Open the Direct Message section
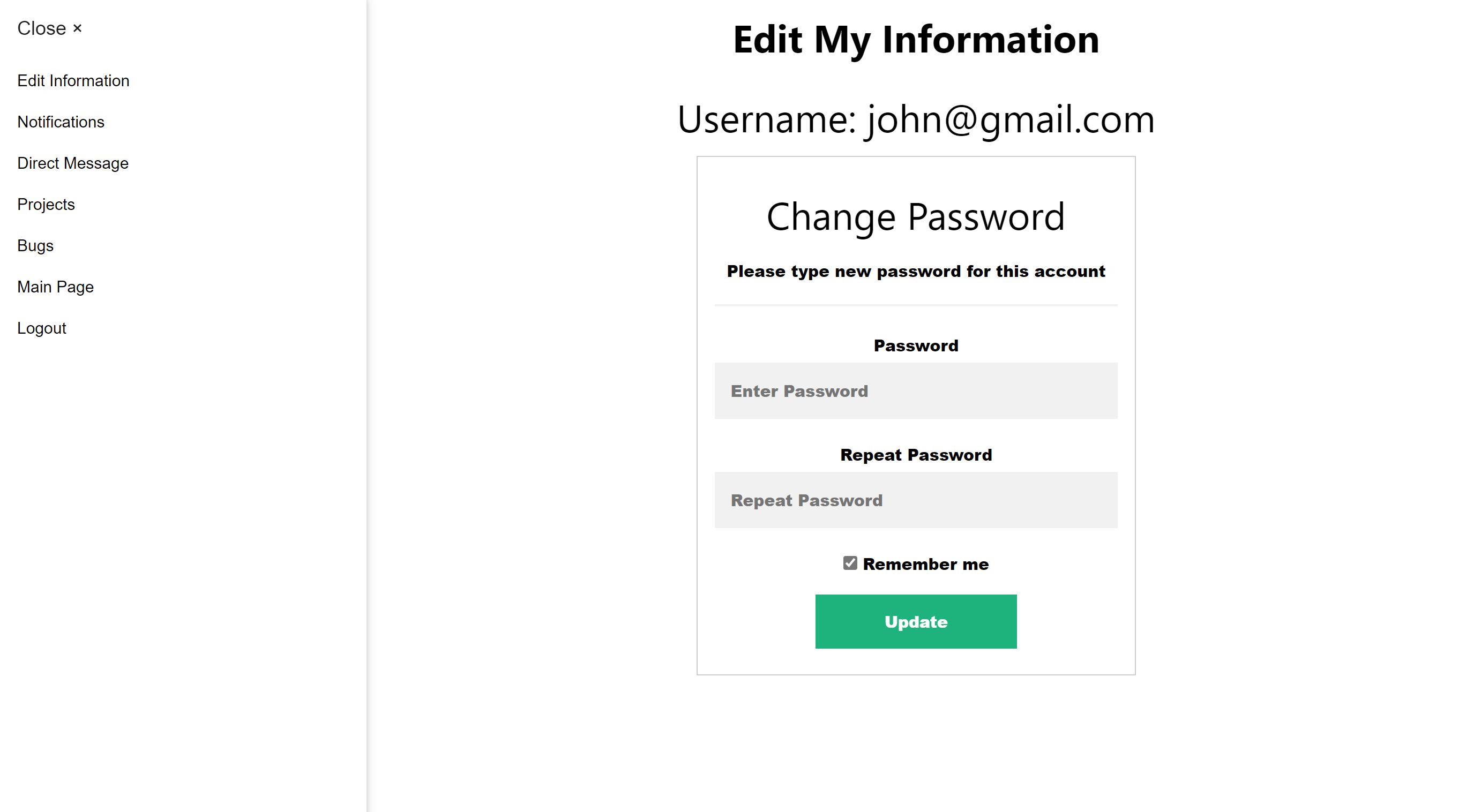 pyautogui.click(x=73, y=163)
